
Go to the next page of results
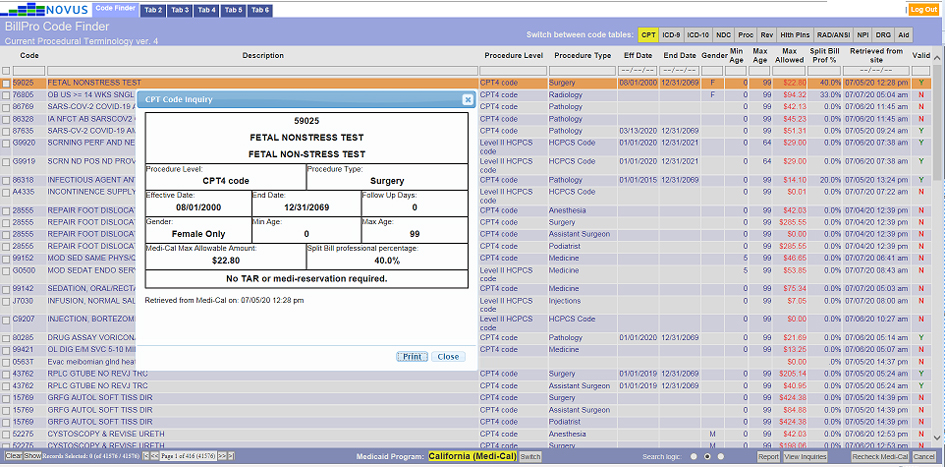[222, 456]
